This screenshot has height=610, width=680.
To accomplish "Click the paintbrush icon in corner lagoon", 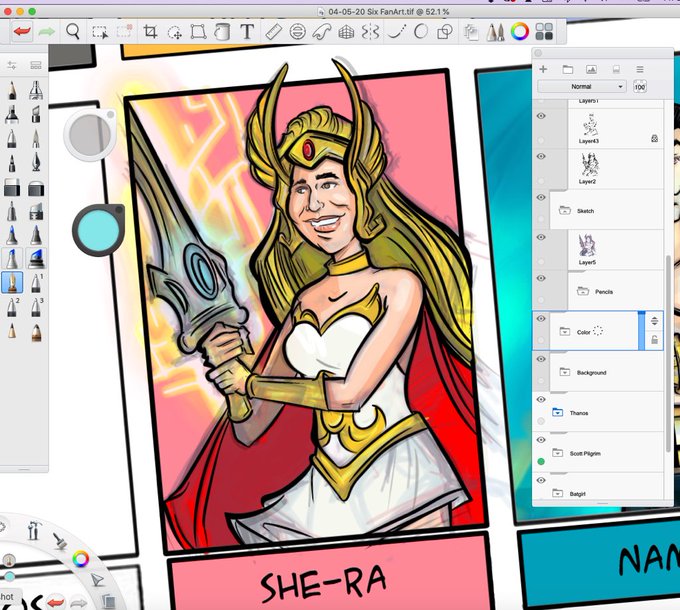I will [59, 540].
